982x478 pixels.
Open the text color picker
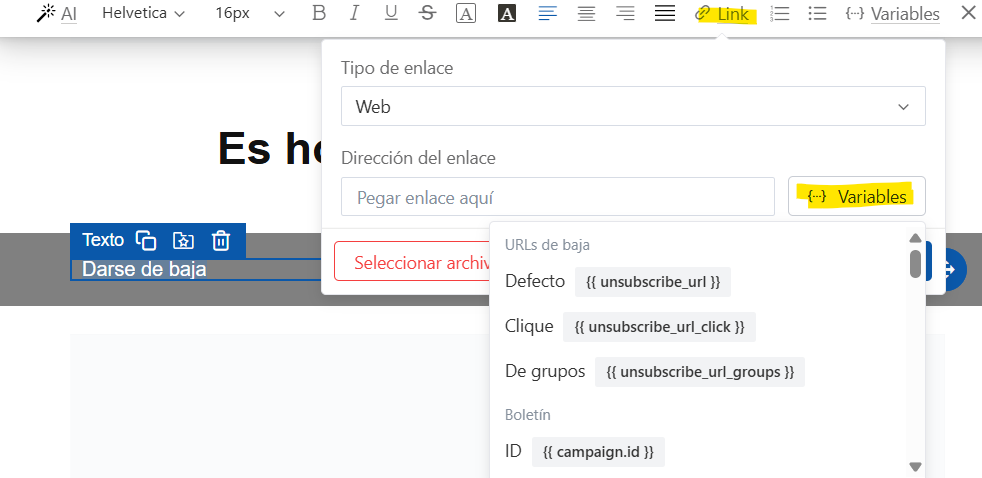click(465, 14)
